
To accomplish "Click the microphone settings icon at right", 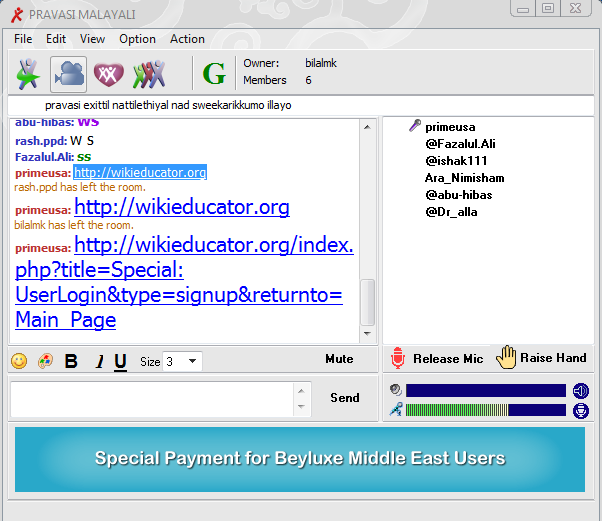I will (580, 410).
